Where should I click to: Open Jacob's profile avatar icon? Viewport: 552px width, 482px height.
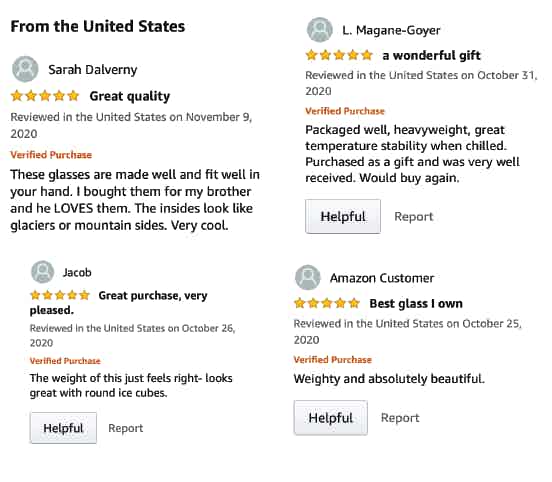coord(43,272)
